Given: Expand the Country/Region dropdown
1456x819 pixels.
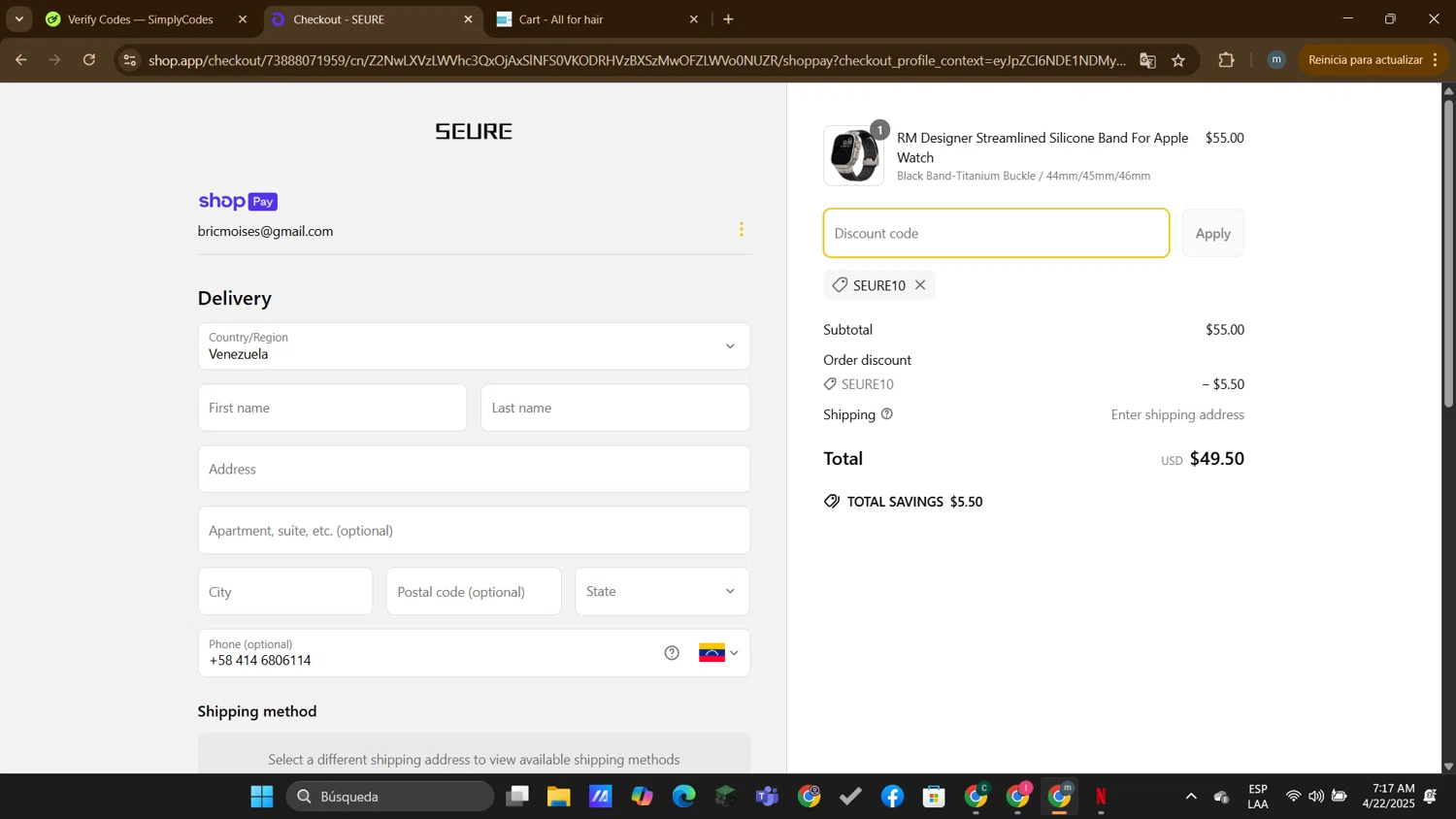Looking at the screenshot, I should coord(474,346).
